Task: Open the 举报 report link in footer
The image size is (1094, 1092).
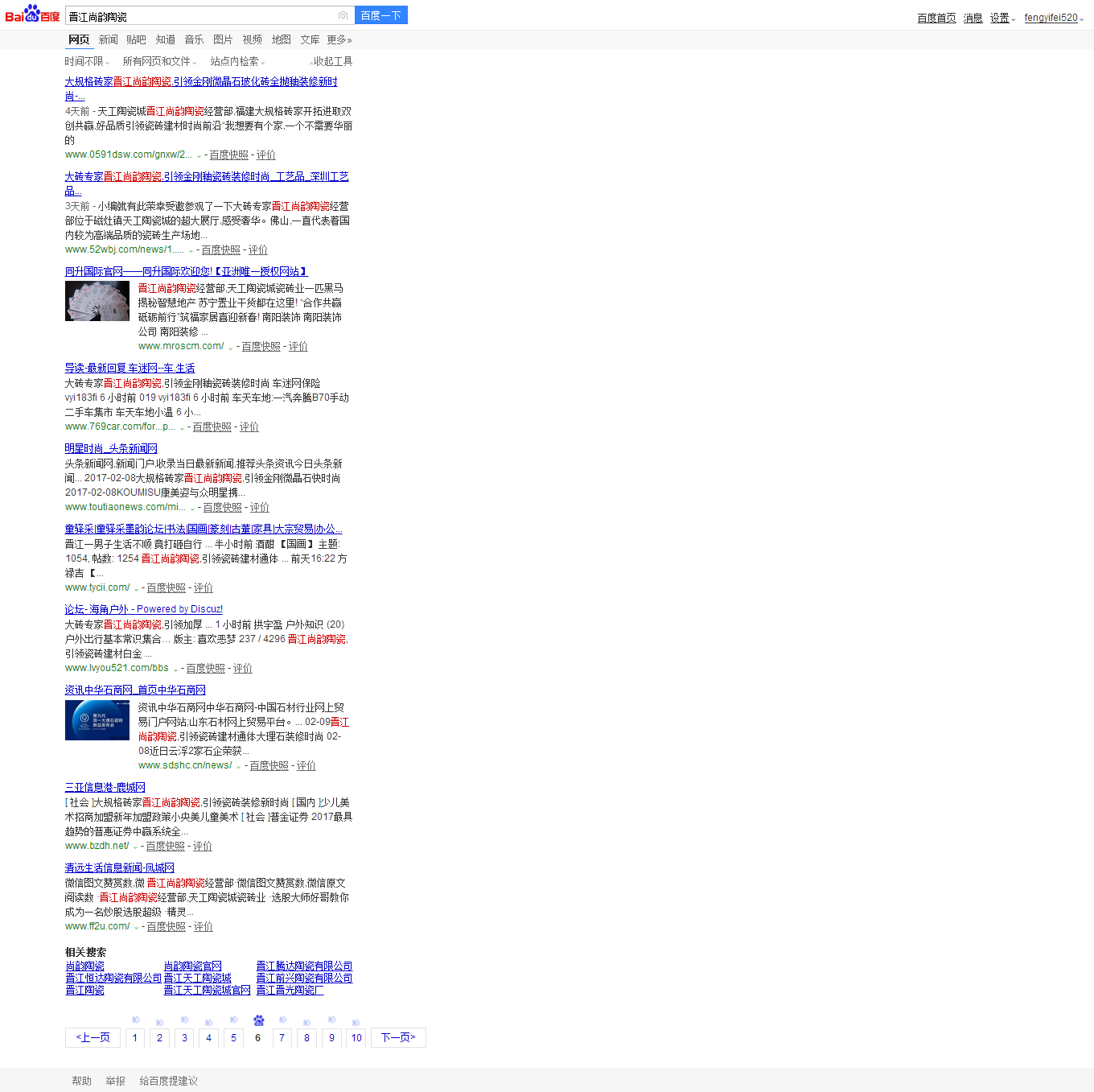Action: pos(115,1082)
